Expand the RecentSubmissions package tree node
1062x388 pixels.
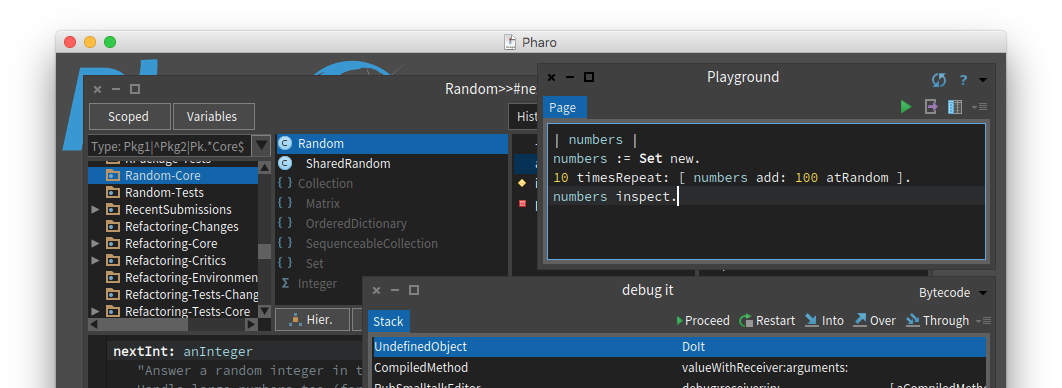(95, 210)
